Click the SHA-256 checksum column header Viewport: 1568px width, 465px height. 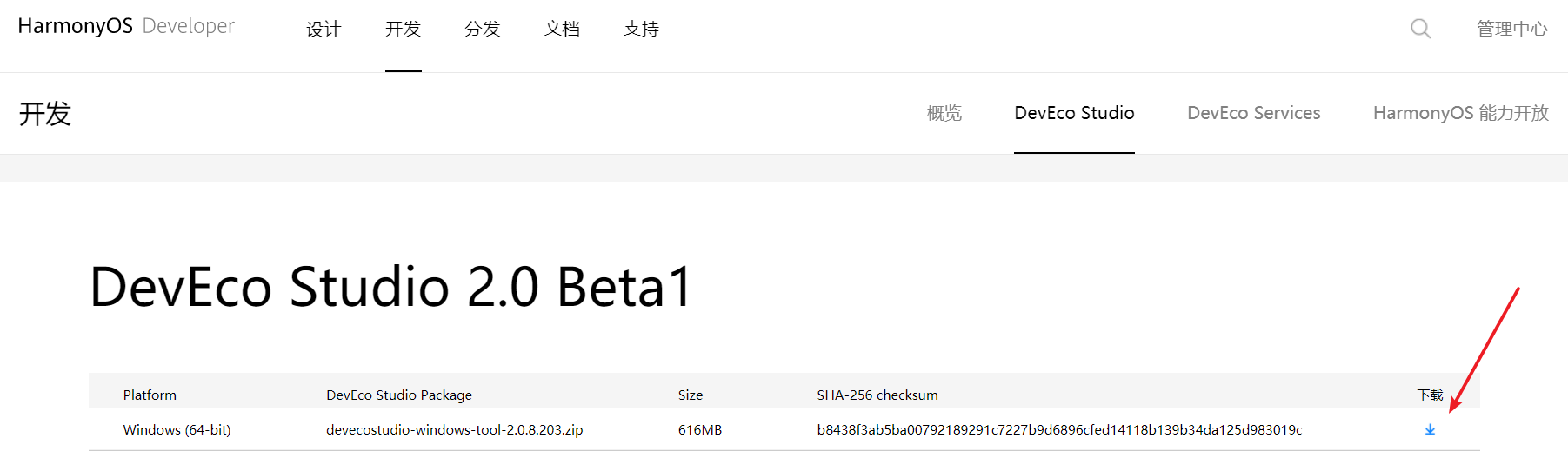coord(877,395)
